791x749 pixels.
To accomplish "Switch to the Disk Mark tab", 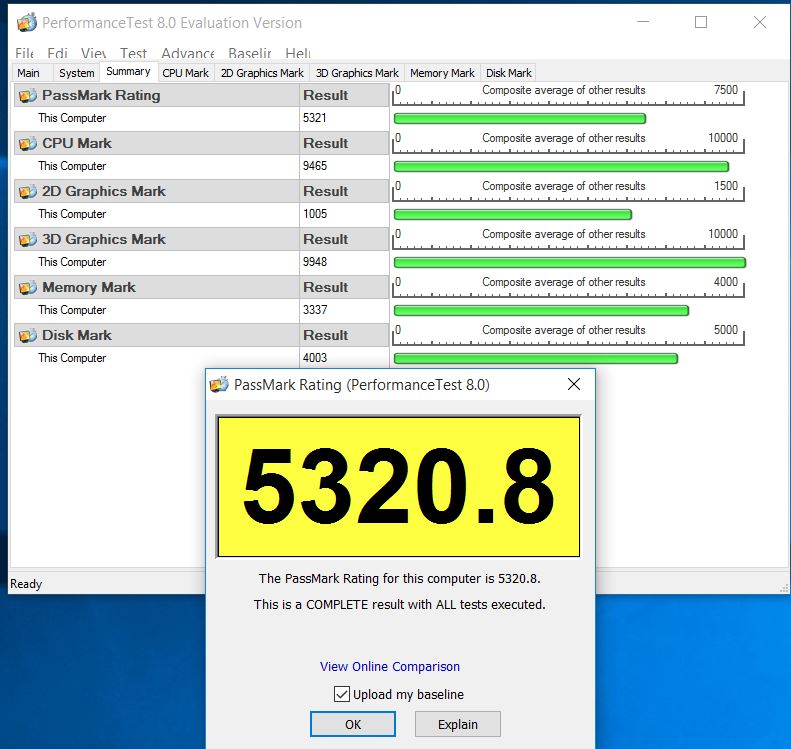I will (x=508, y=73).
